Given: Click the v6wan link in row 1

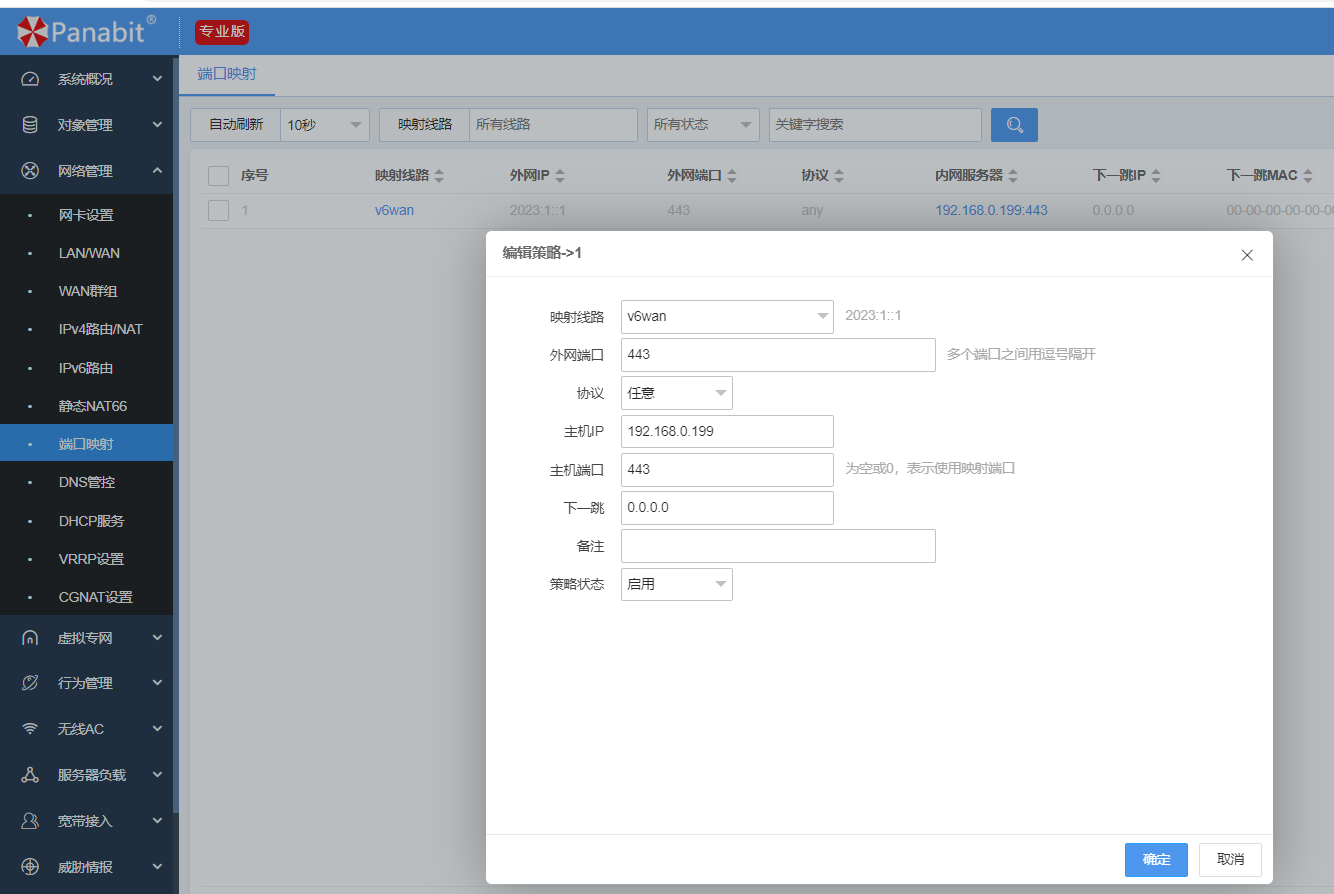Looking at the screenshot, I should [x=394, y=210].
